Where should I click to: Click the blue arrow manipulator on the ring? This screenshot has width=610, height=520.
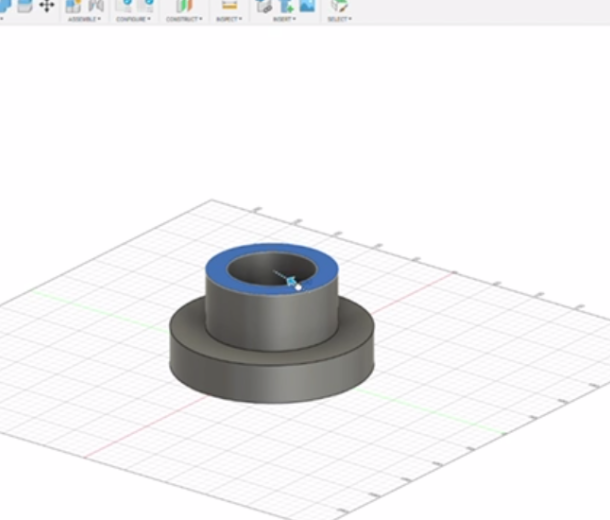pos(291,281)
